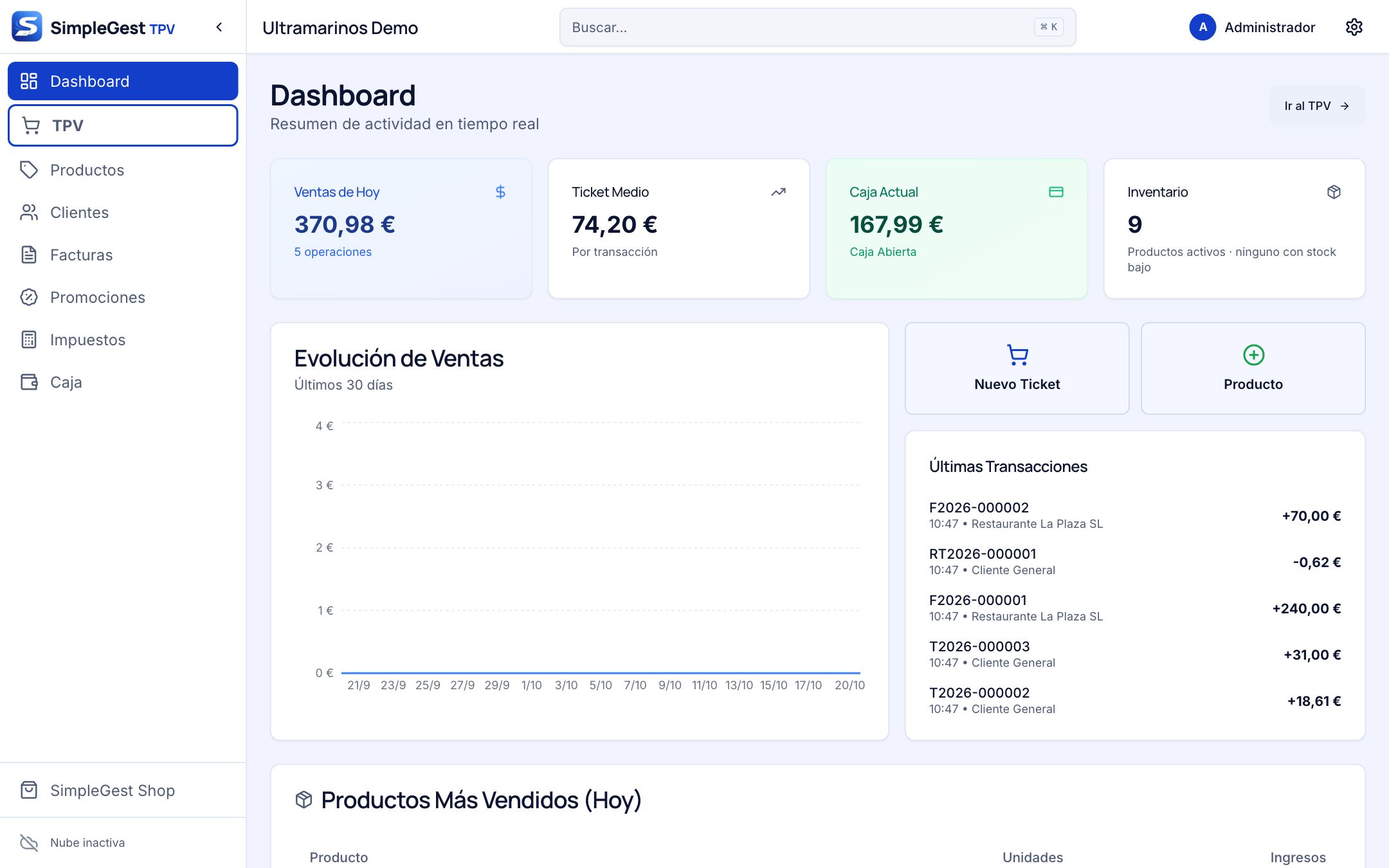Image resolution: width=1389 pixels, height=868 pixels.
Task: Click the trend arrow icon on Ticket Medio
Action: (x=778, y=192)
